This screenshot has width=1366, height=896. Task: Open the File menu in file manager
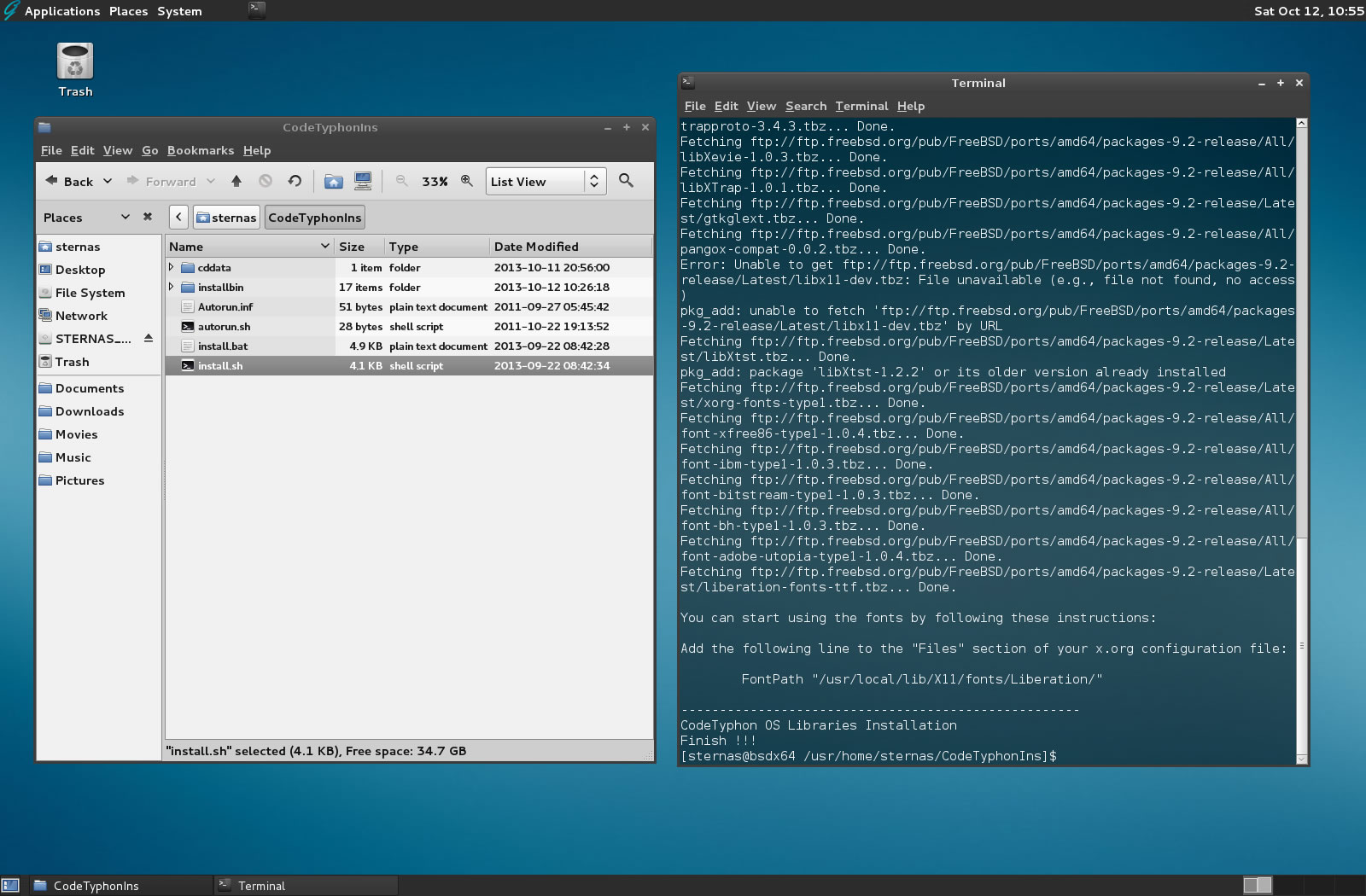(51, 150)
